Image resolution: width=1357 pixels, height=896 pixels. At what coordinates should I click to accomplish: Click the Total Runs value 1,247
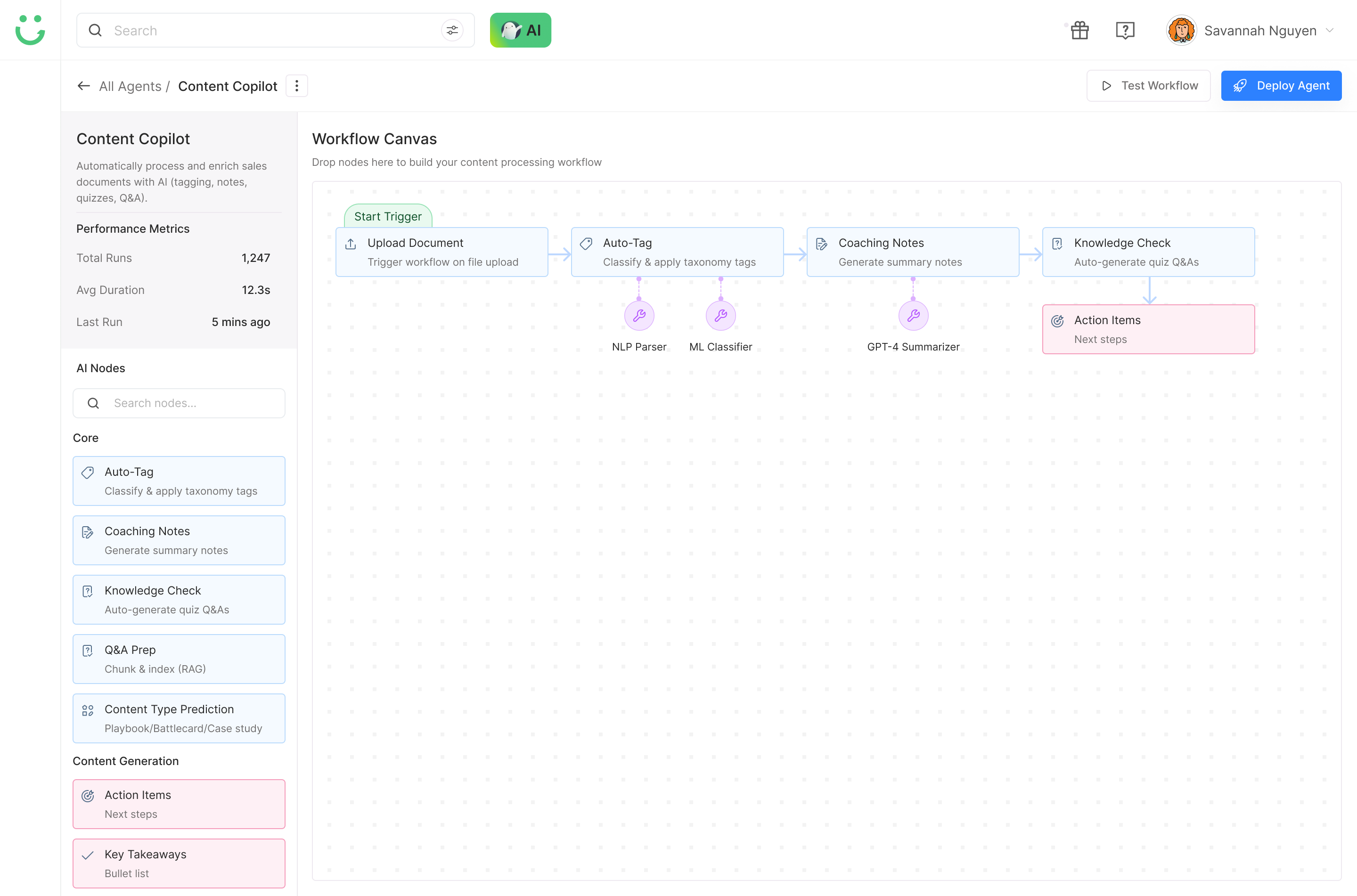point(255,258)
